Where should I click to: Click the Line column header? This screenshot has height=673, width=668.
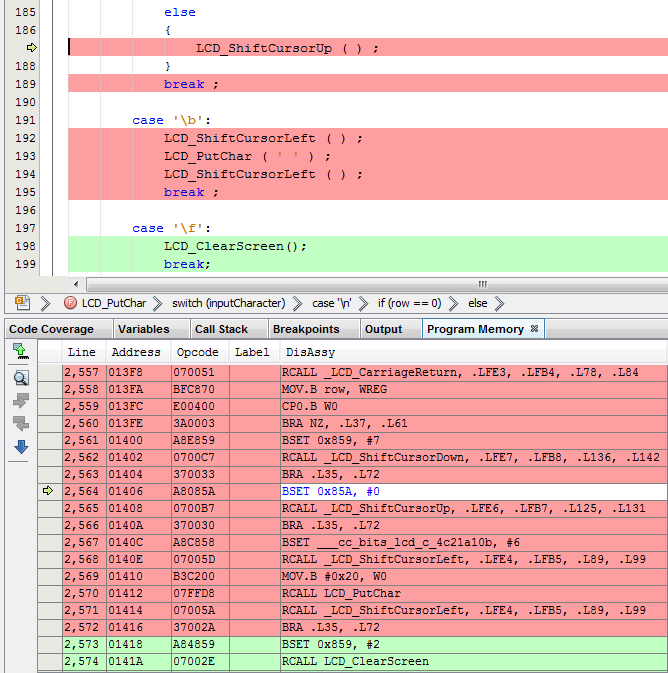click(x=84, y=352)
